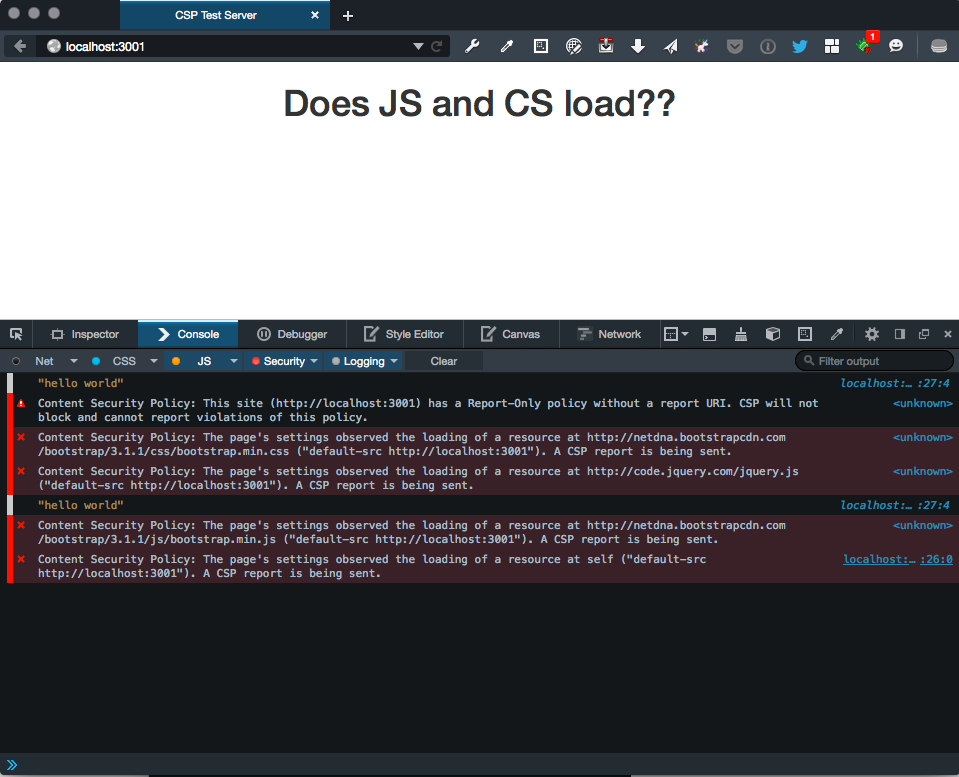Dock devtools to separate window
Viewport: 959px width, 777px height.
coord(924,333)
